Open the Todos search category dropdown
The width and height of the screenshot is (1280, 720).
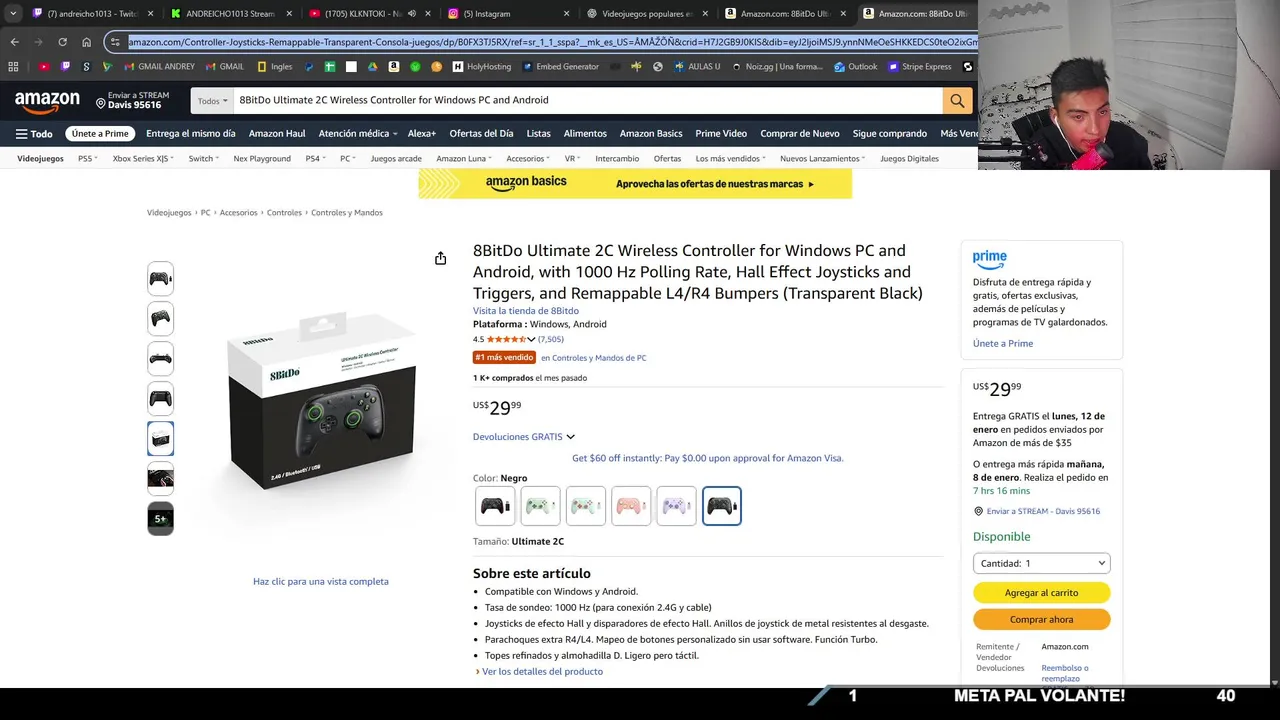[212, 100]
